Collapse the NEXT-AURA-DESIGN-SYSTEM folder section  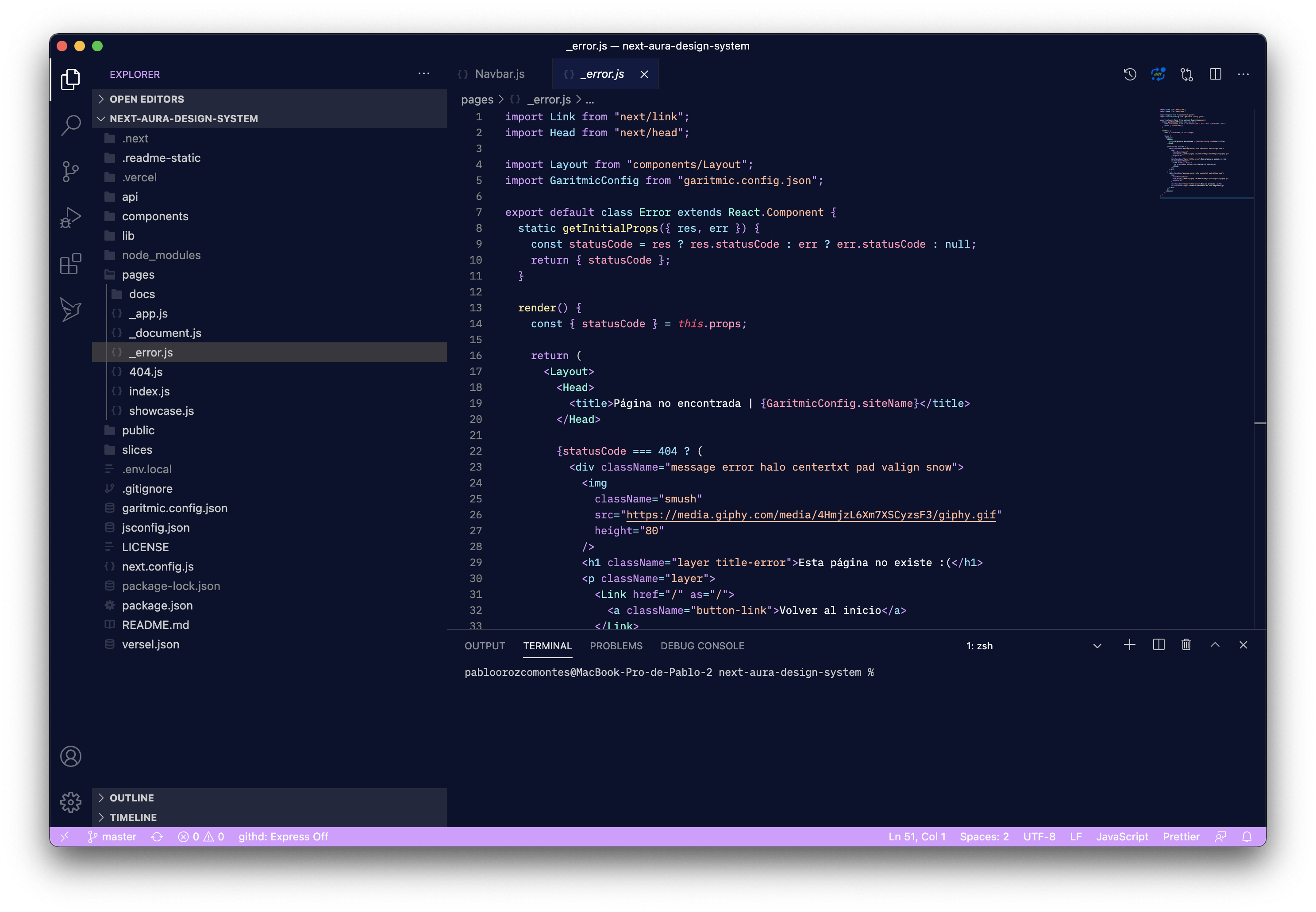(x=269, y=118)
